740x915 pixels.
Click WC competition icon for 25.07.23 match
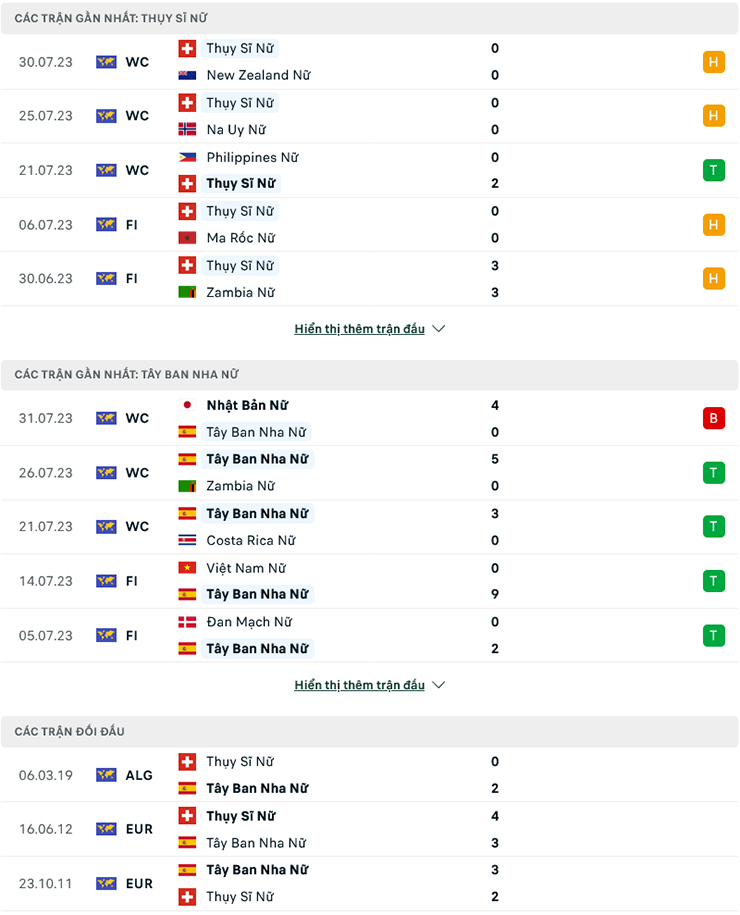(106, 116)
